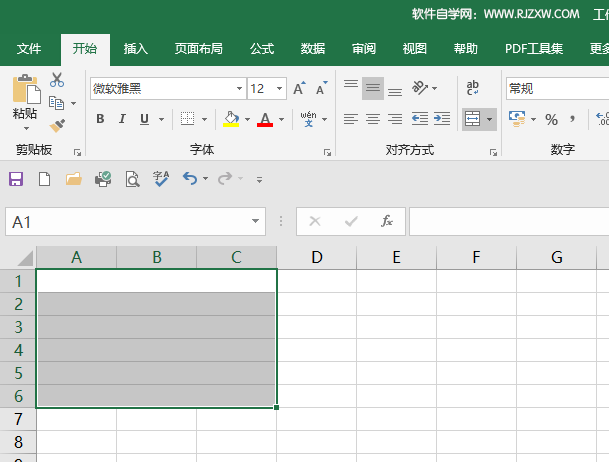The width and height of the screenshot is (609, 462).
Task: Create new blank workbook icon
Action: (x=44, y=179)
